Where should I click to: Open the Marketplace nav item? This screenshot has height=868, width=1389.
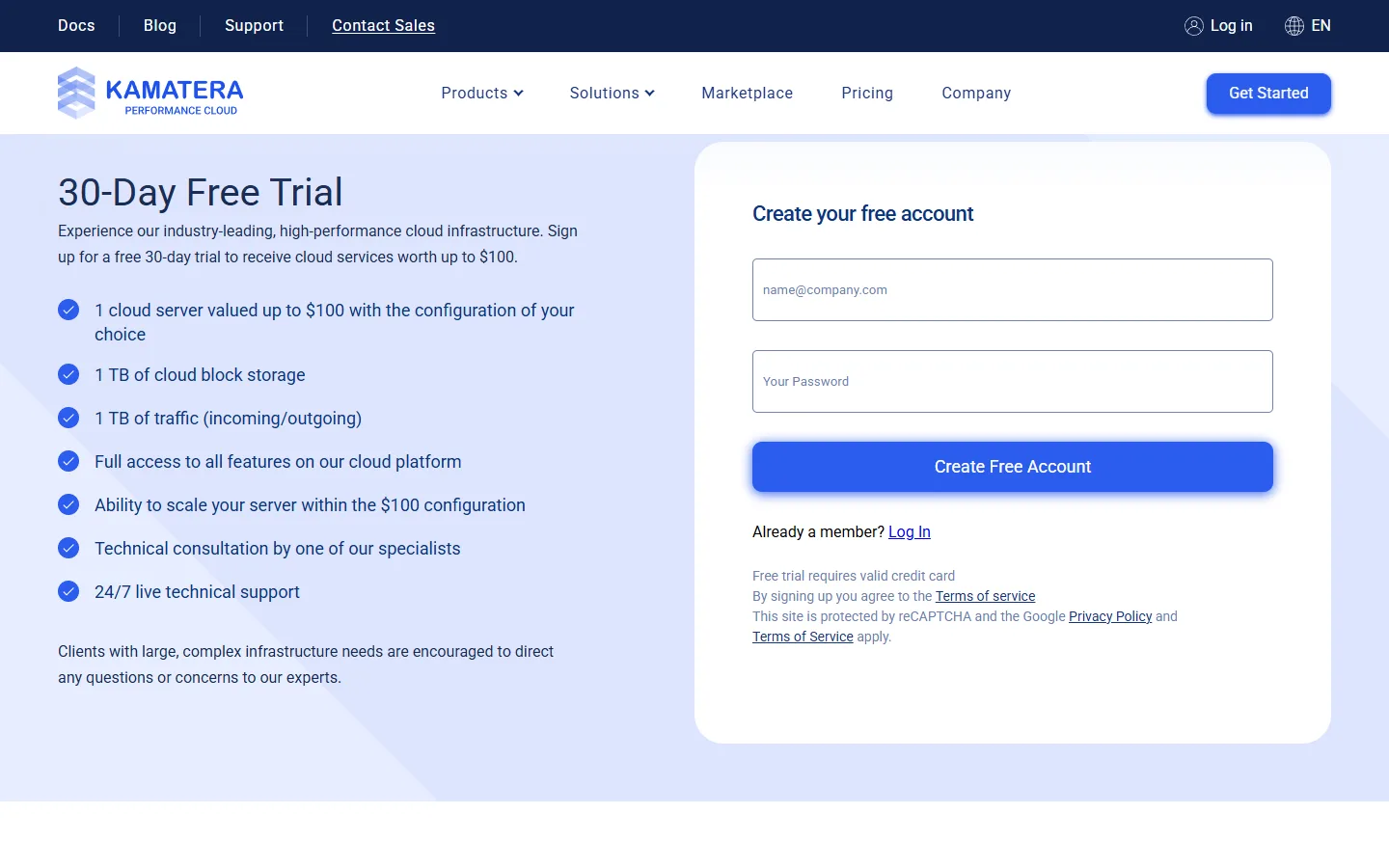(747, 93)
